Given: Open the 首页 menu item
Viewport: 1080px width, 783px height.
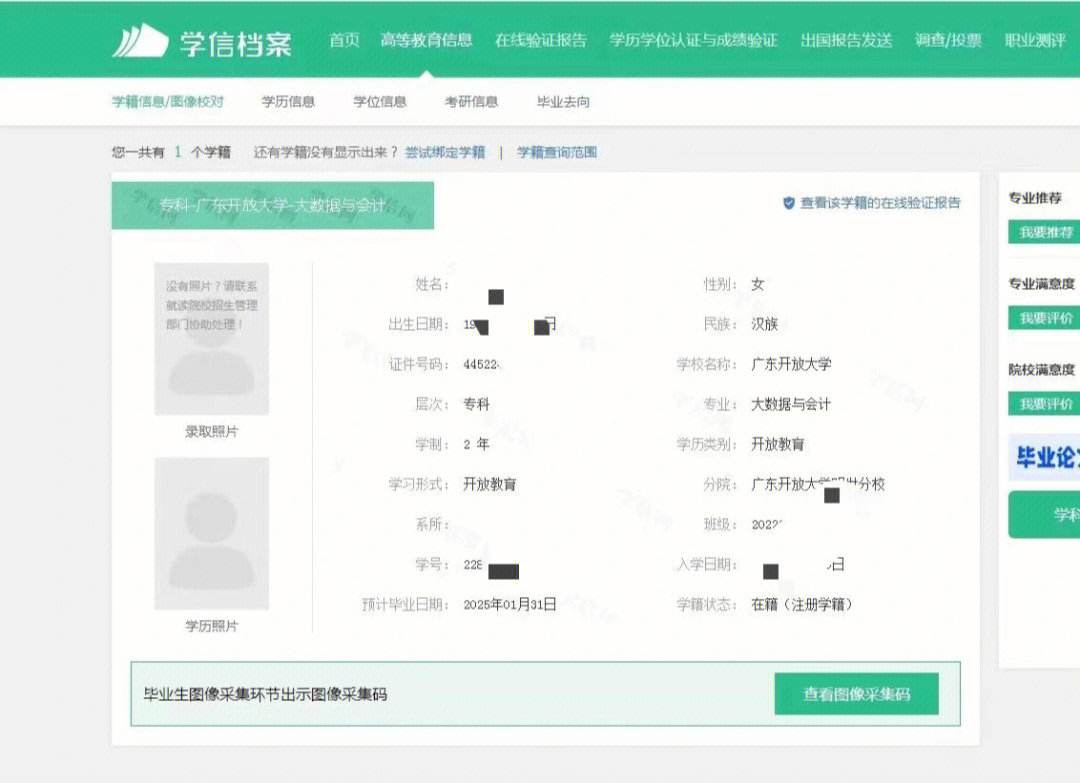Looking at the screenshot, I should pyautogui.click(x=344, y=40).
